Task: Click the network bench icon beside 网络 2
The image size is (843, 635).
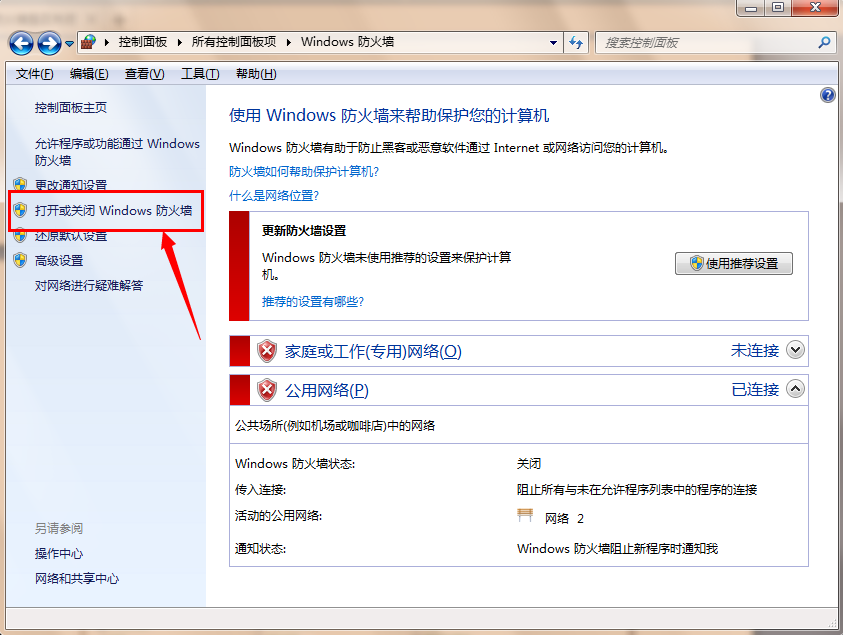Action: (525, 516)
